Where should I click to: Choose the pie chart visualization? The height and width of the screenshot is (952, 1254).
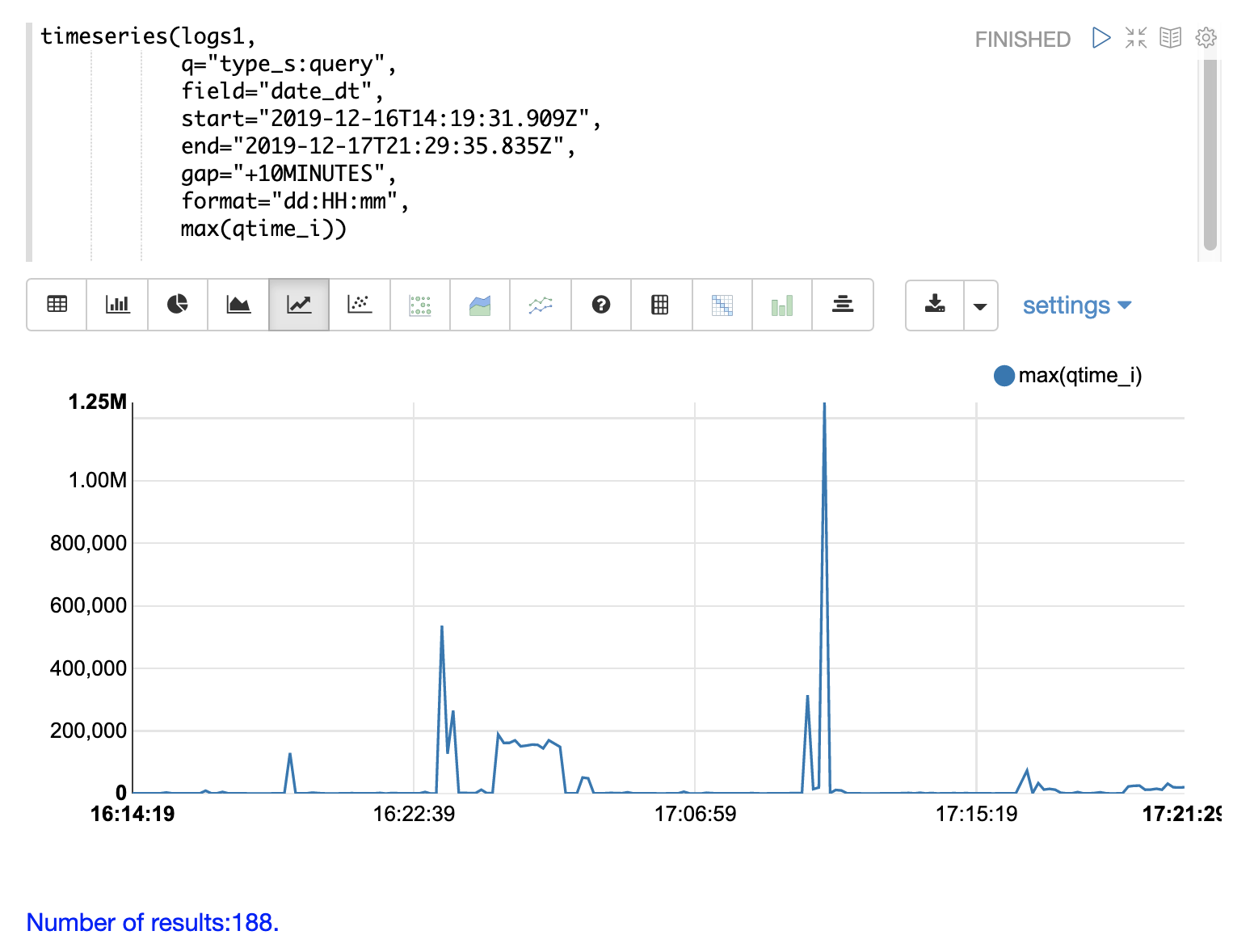pos(178,305)
